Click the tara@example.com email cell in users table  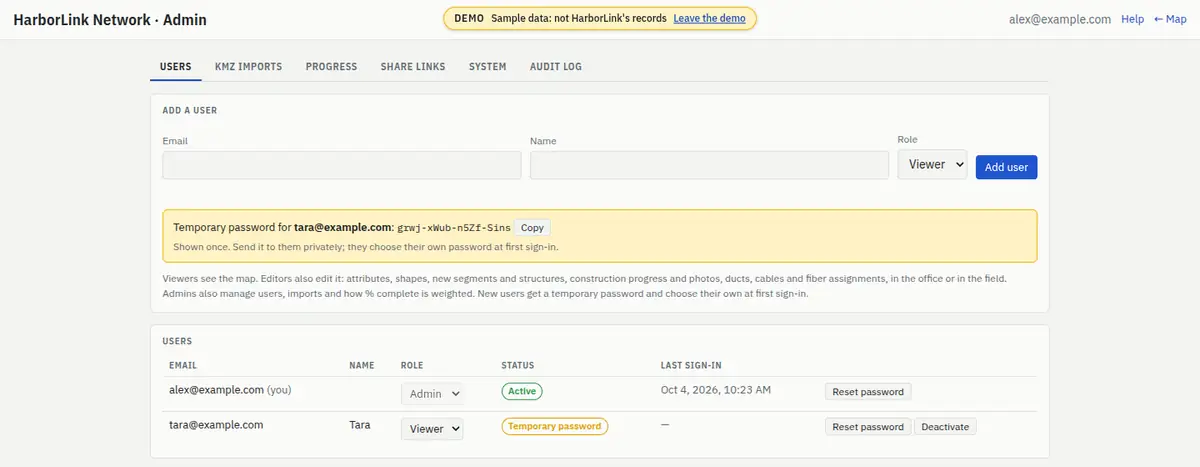(216, 425)
